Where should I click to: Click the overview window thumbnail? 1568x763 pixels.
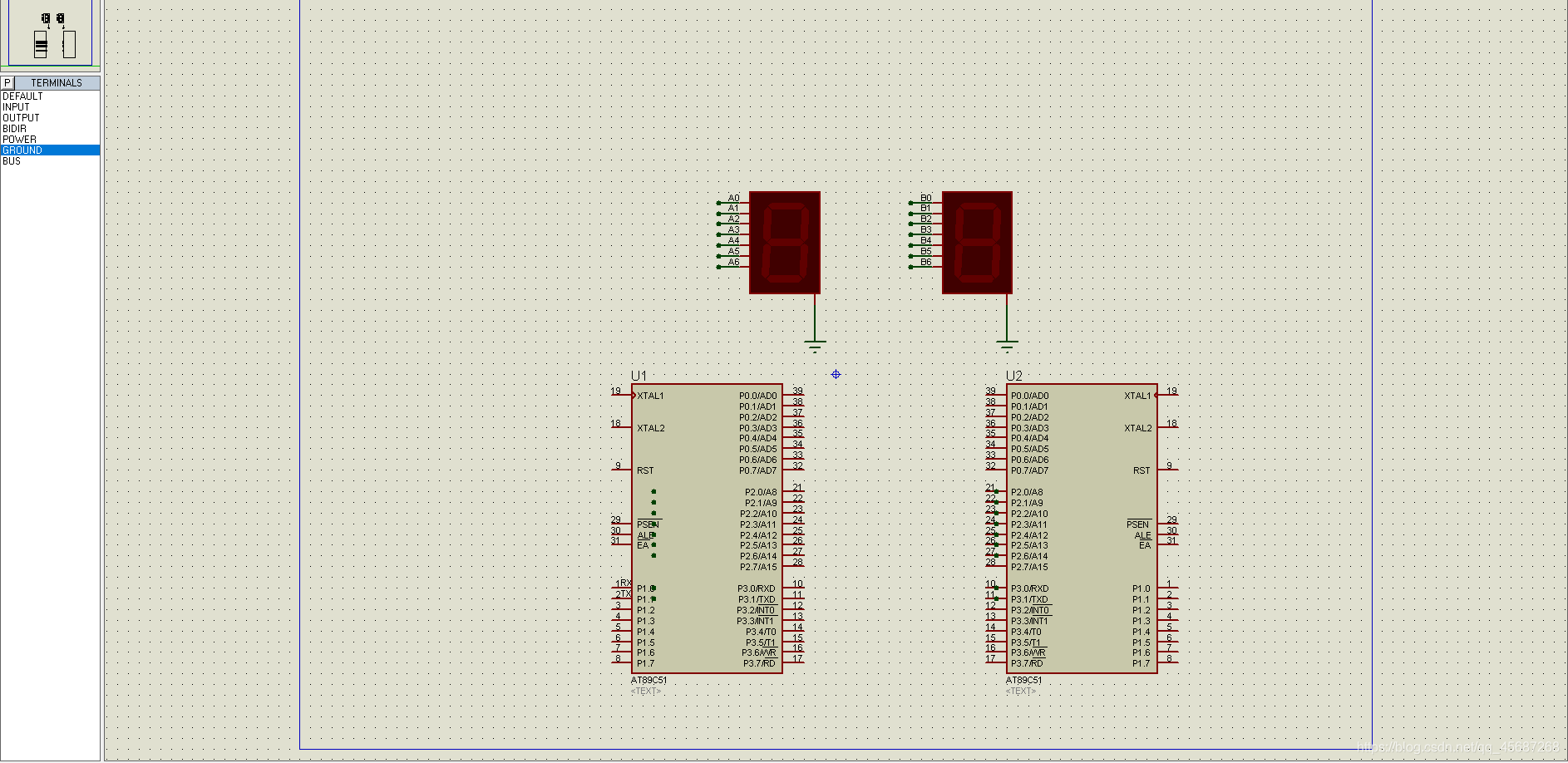[x=50, y=32]
